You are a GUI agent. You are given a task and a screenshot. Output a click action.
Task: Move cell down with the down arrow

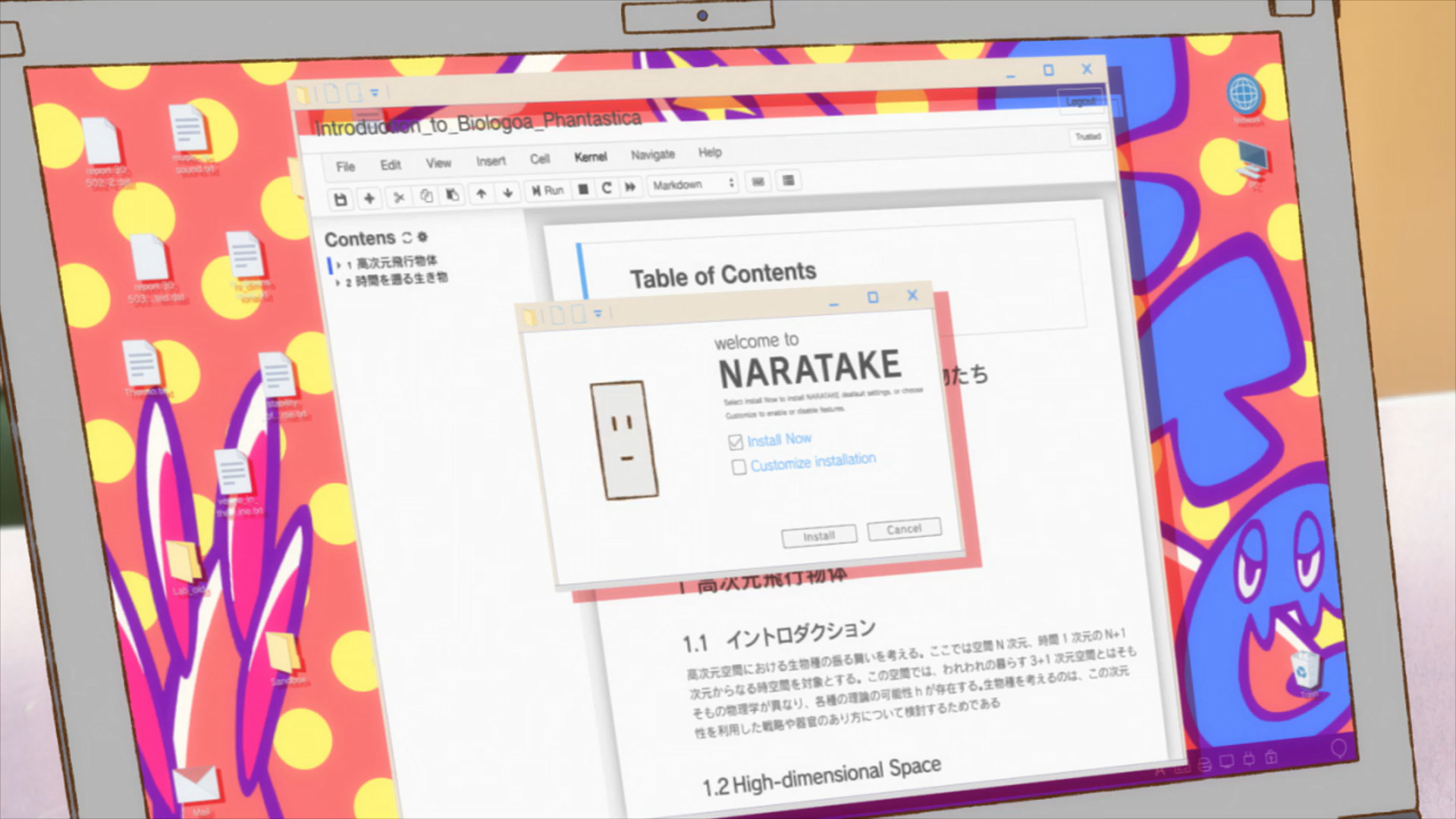click(507, 193)
